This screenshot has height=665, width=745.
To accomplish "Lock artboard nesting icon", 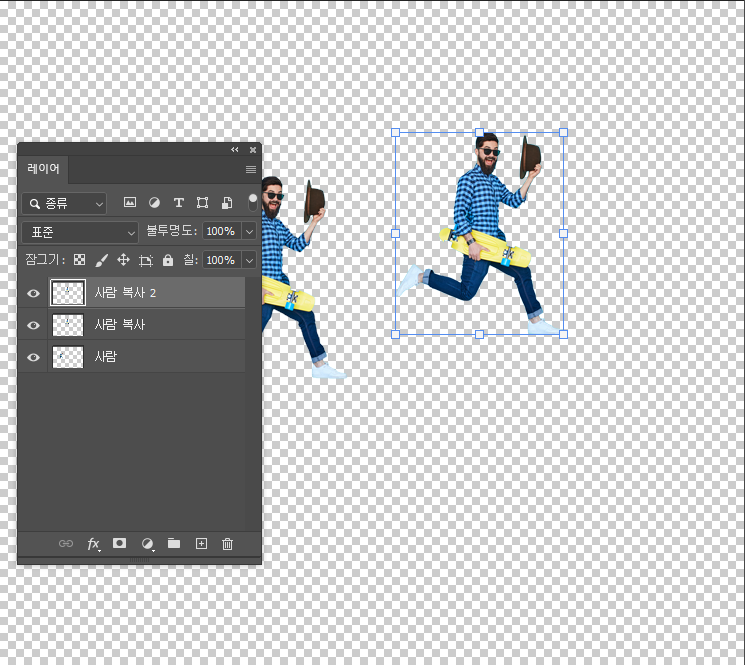I will tap(146, 260).
